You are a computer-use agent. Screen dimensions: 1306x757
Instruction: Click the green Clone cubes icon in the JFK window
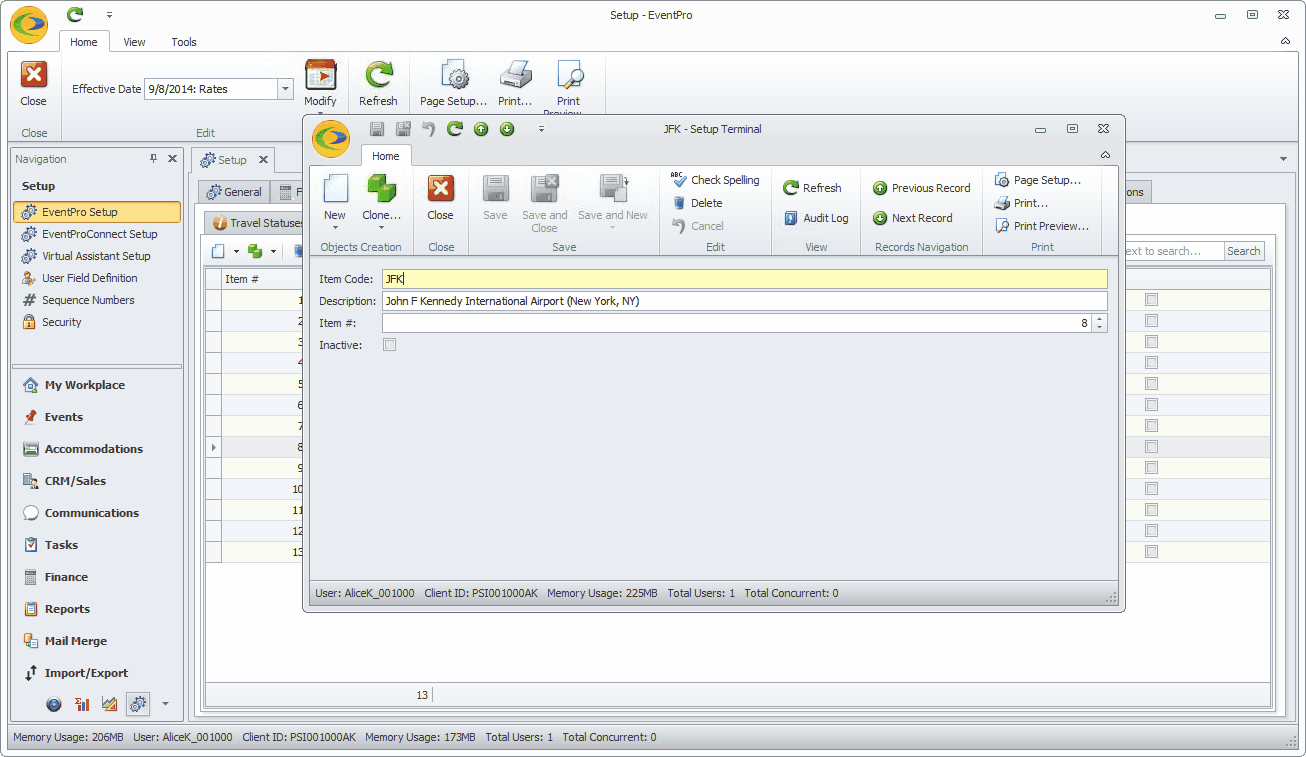[381, 189]
